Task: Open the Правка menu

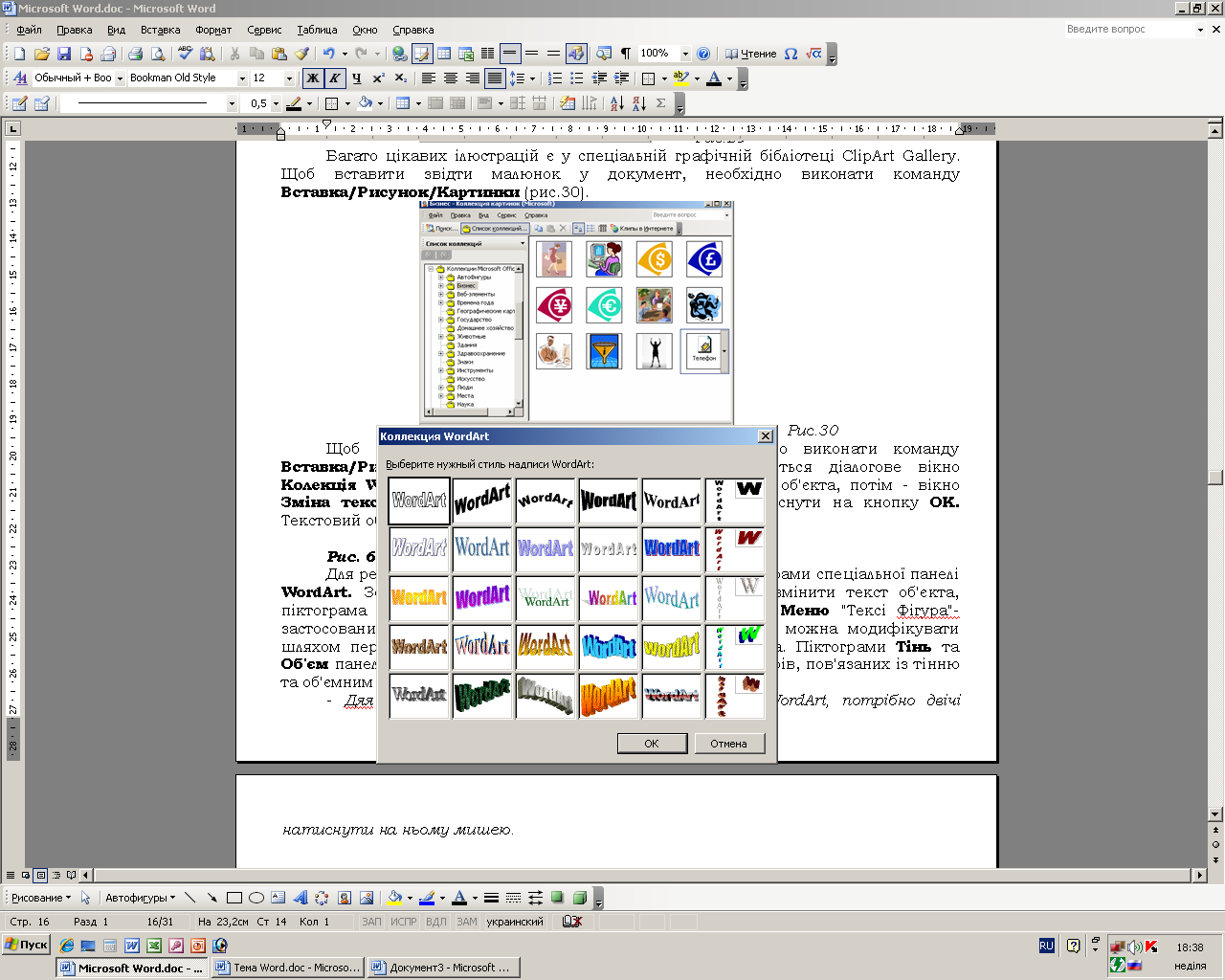Action: tap(75, 30)
